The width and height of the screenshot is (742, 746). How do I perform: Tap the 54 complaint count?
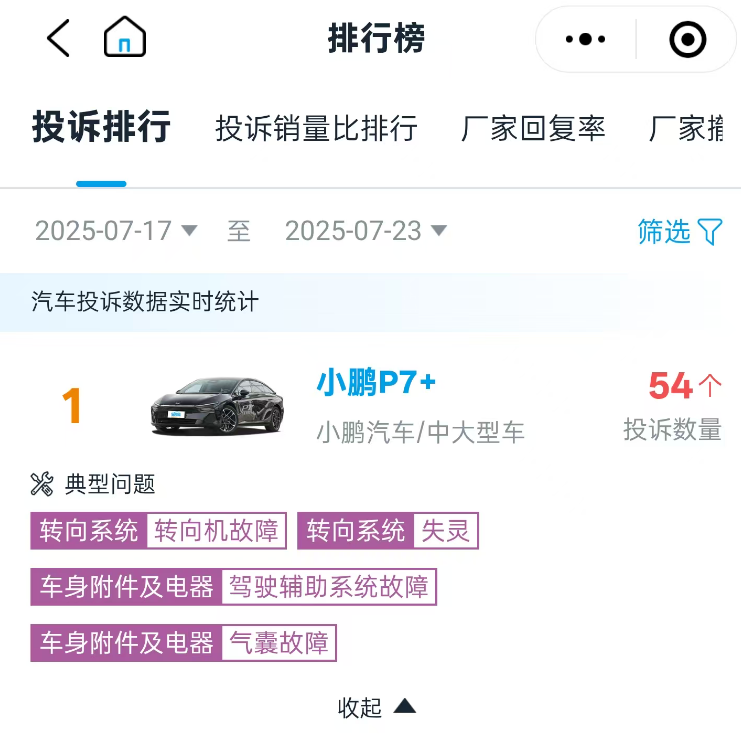point(672,385)
